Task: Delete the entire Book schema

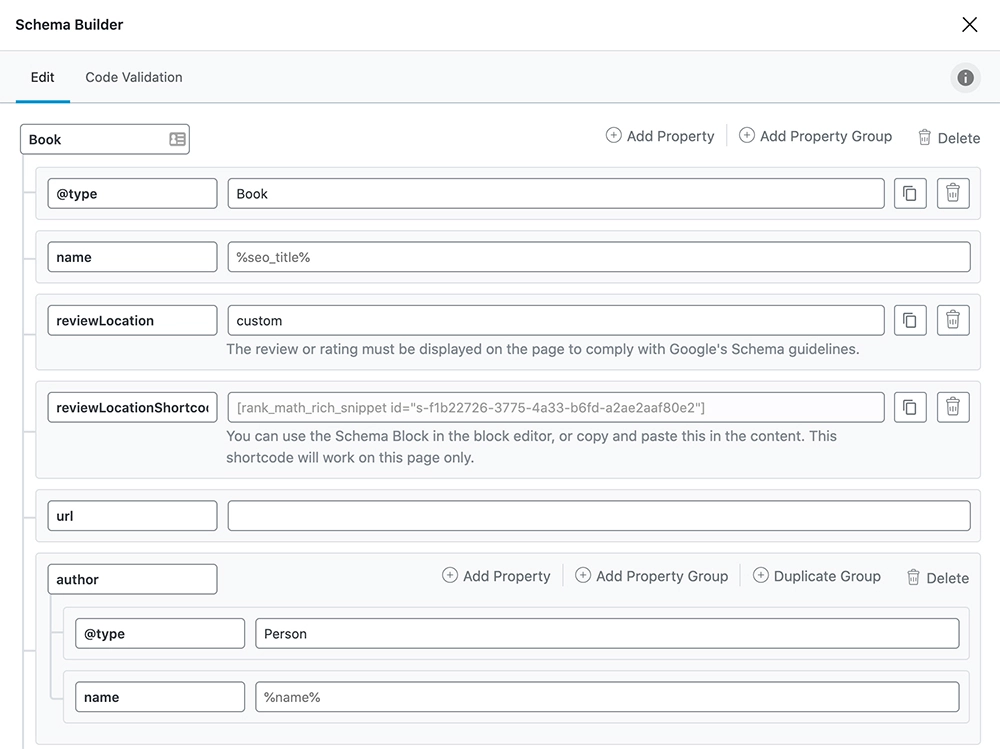Action: [949, 138]
